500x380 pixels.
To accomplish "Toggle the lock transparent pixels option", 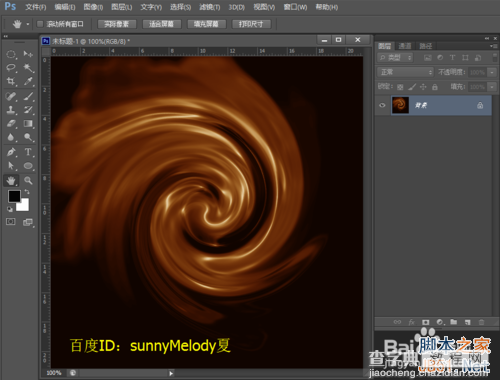I will tap(400, 87).
